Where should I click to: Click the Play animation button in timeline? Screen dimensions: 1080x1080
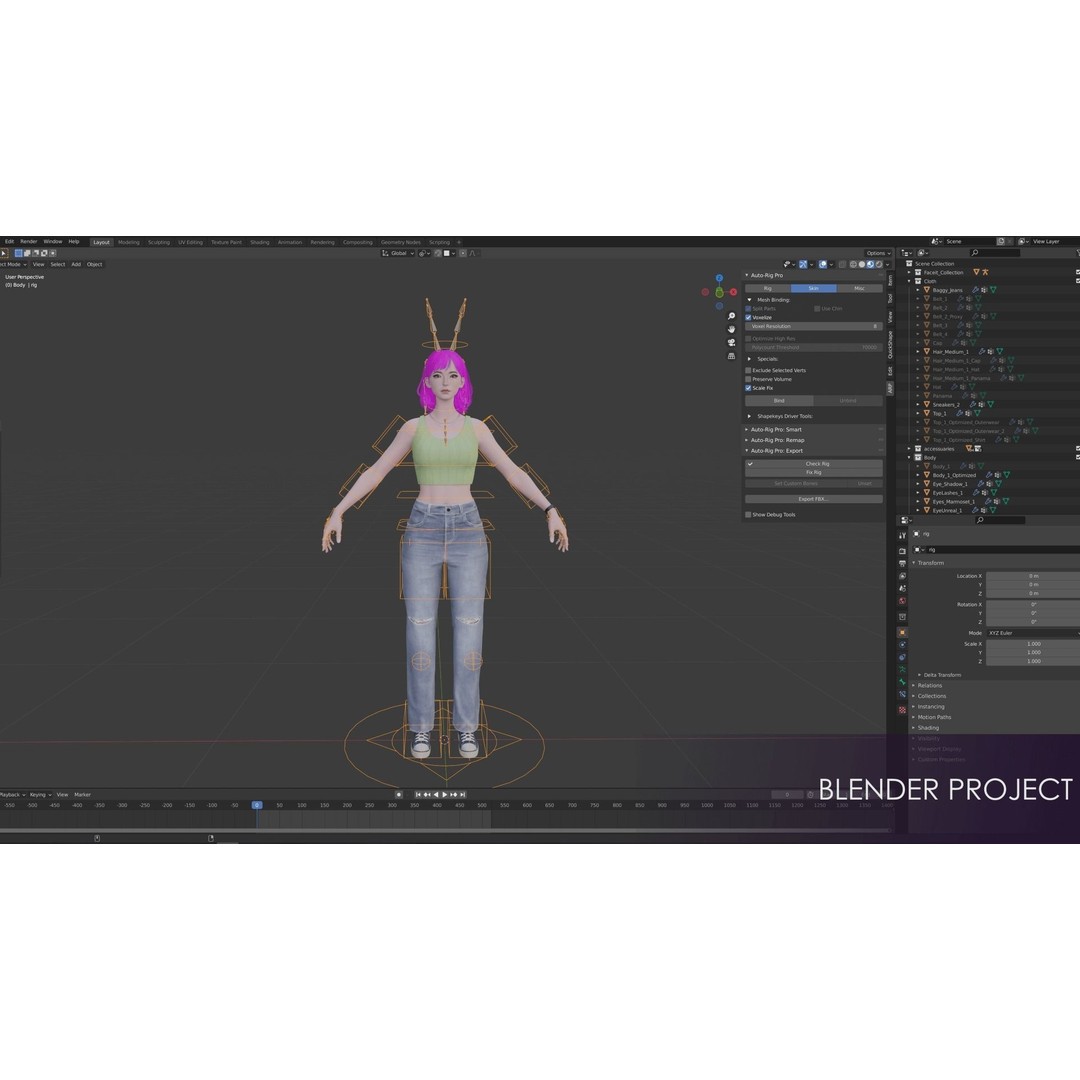point(445,795)
